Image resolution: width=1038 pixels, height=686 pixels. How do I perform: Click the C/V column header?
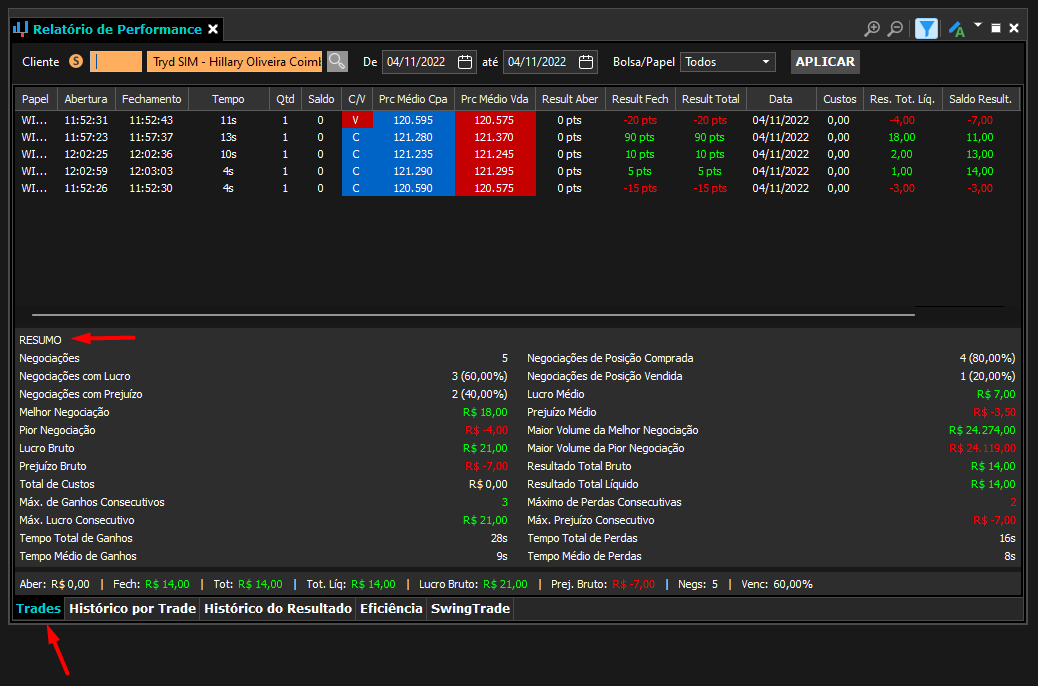pos(357,99)
